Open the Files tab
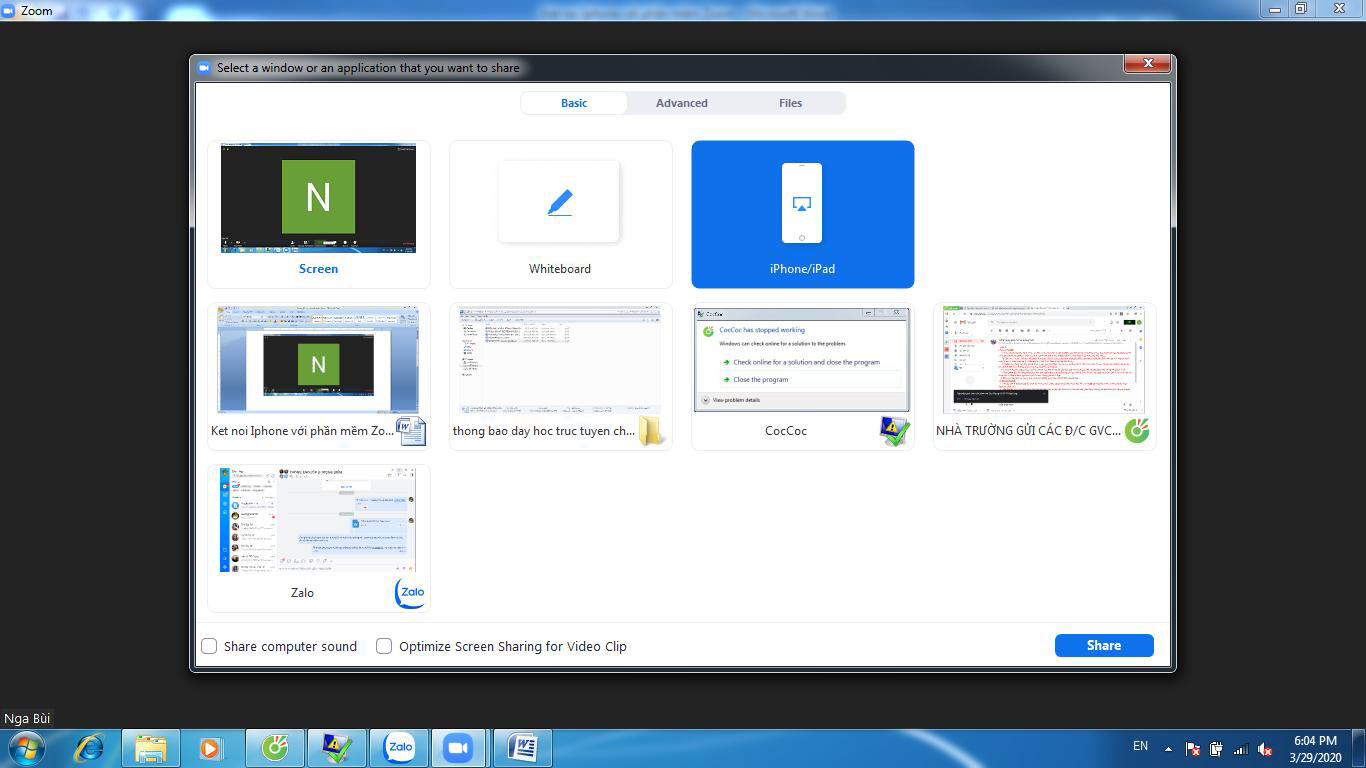The image size is (1366, 768). click(x=790, y=103)
